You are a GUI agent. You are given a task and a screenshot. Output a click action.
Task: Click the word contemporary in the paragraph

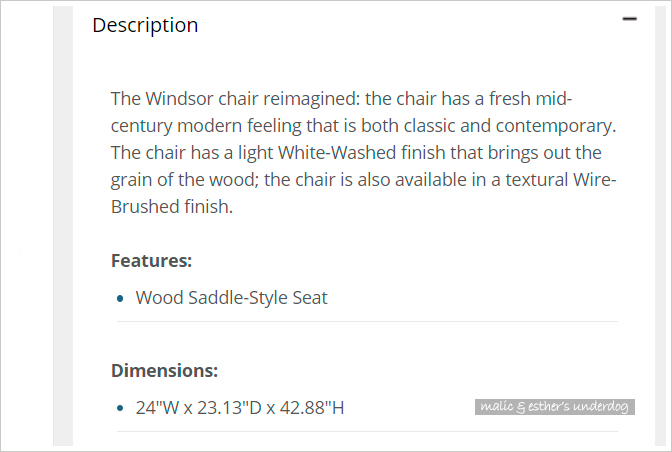pos(556,126)
